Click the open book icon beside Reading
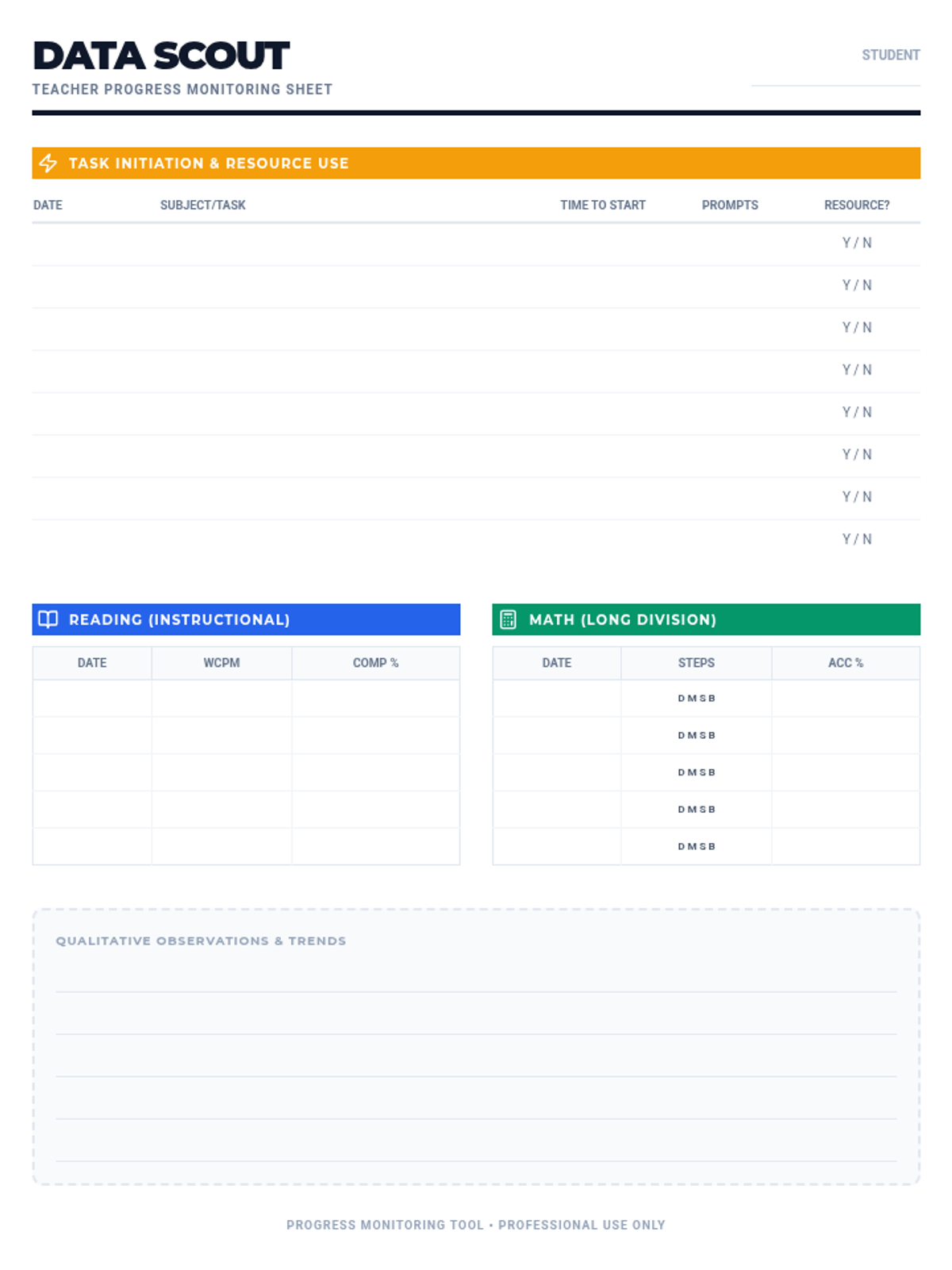The height and width of the screenshot is (1270, 952). pyautogui.click(x=48, y=619)
